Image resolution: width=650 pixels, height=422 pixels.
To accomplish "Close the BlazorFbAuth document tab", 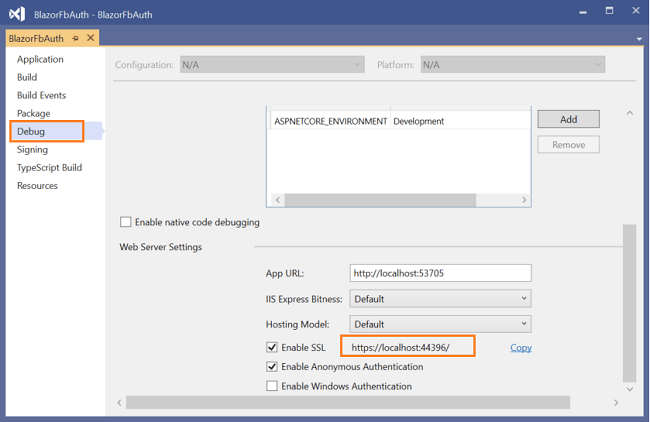I will tap(90, 38).
